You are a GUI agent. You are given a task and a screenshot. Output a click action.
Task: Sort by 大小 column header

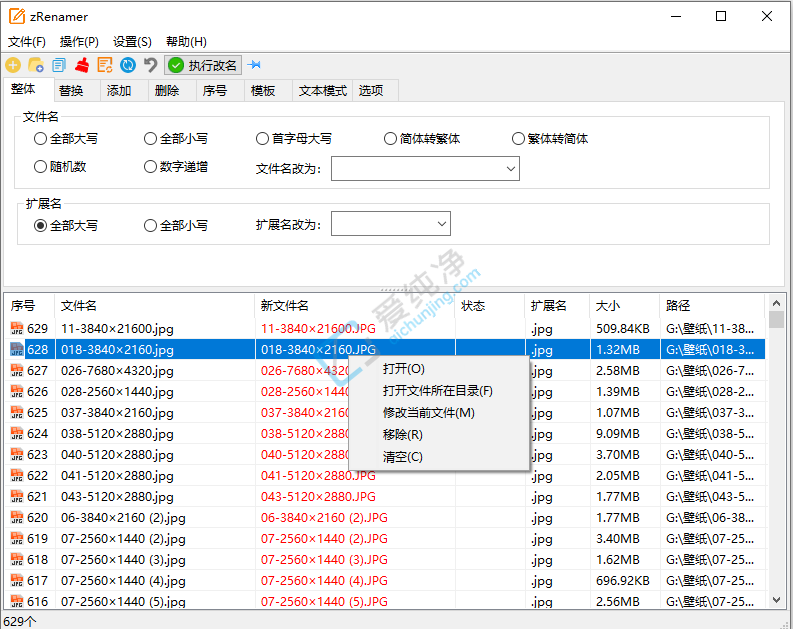[625, 305]
